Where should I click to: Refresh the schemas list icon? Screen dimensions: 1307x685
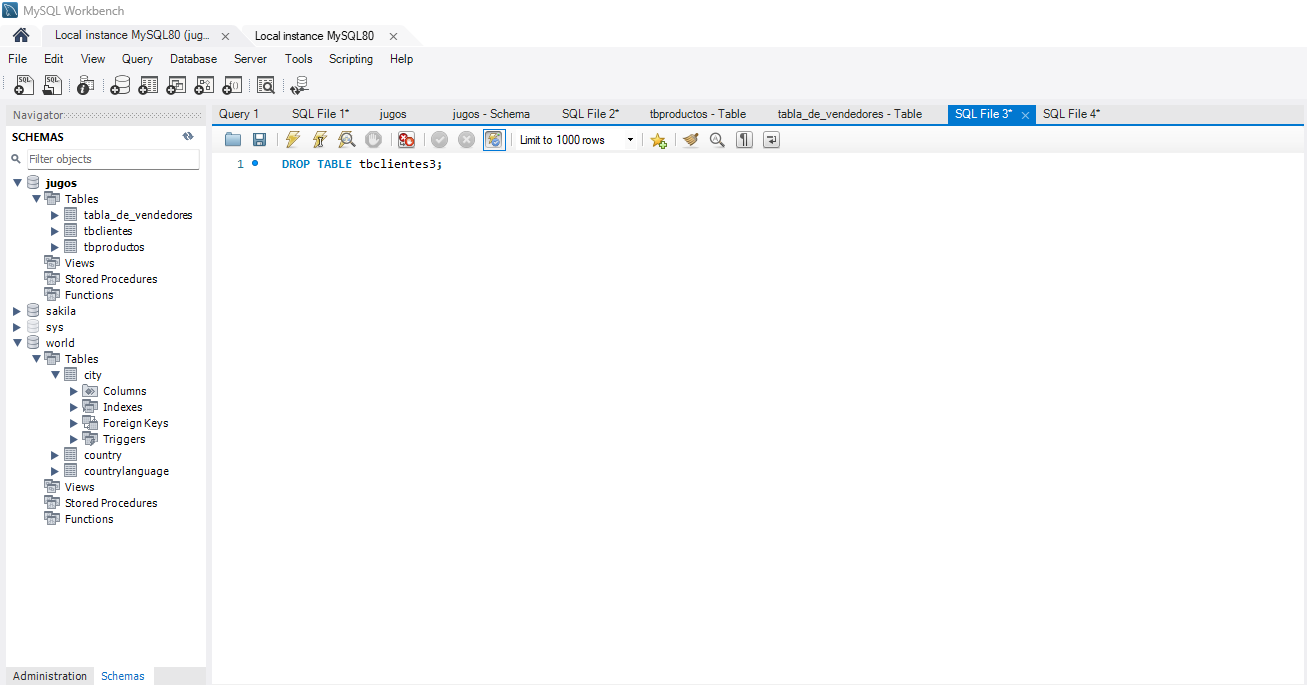click(188, 137)
